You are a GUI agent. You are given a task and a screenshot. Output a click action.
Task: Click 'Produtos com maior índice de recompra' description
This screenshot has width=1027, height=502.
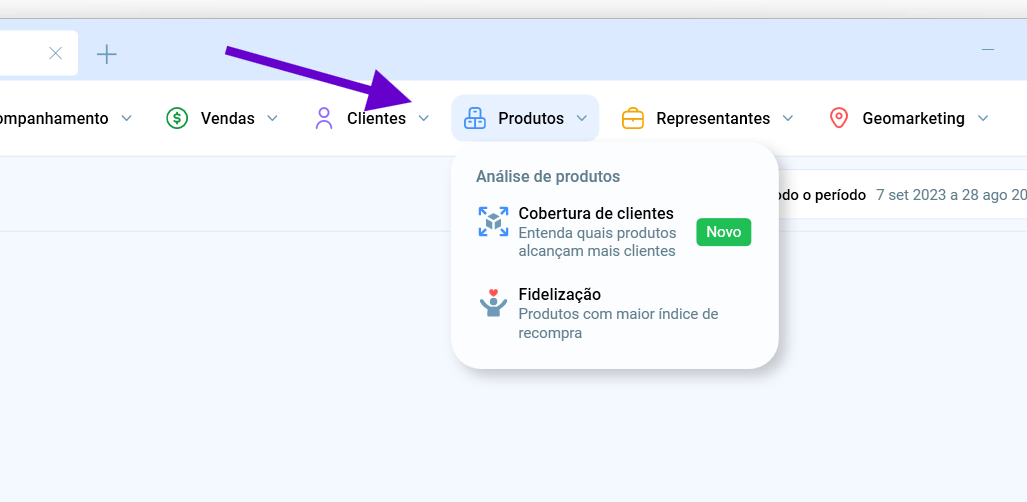[618, 323]
